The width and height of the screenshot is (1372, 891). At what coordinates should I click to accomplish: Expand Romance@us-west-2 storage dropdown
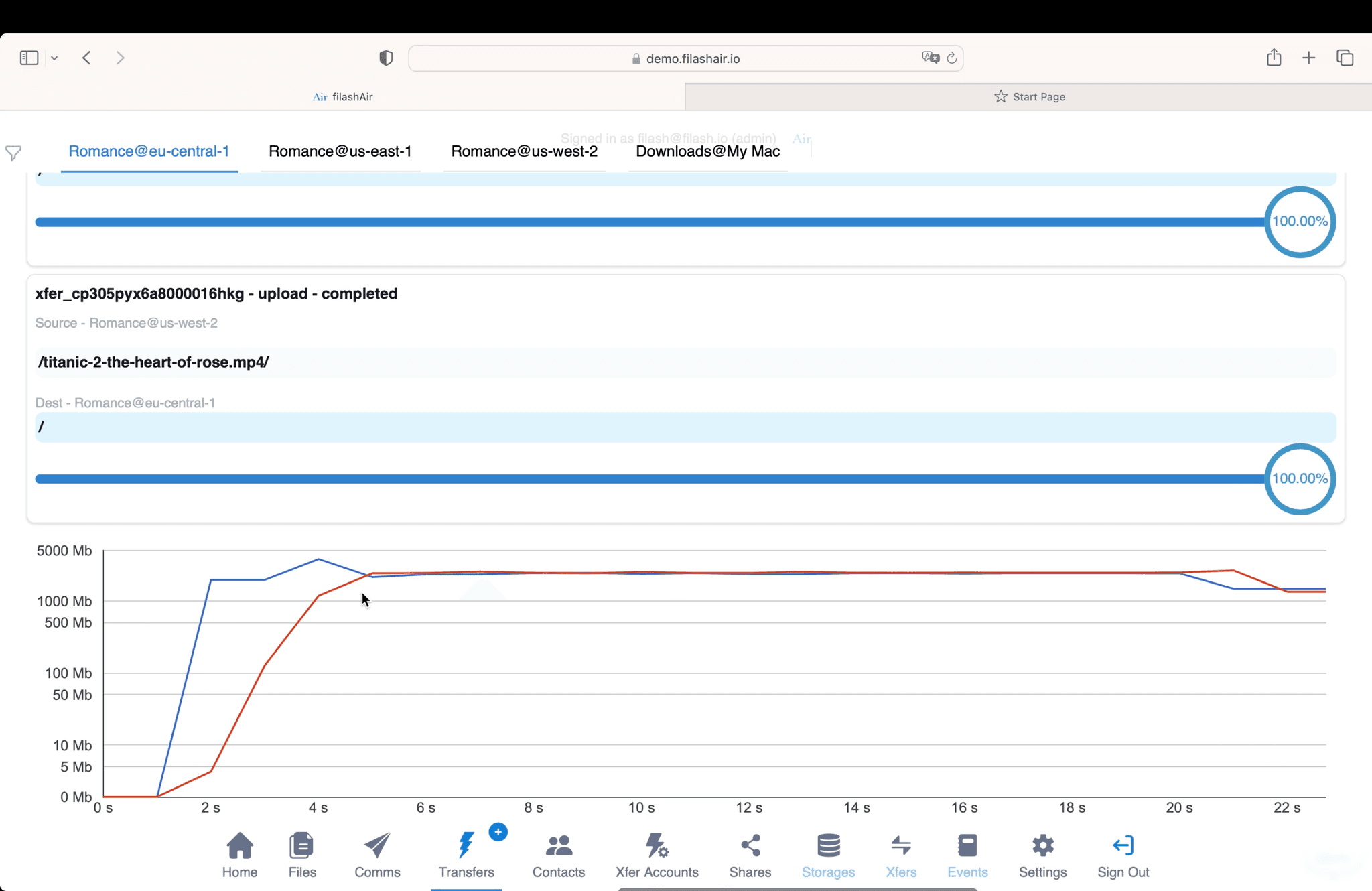[524, 151]
